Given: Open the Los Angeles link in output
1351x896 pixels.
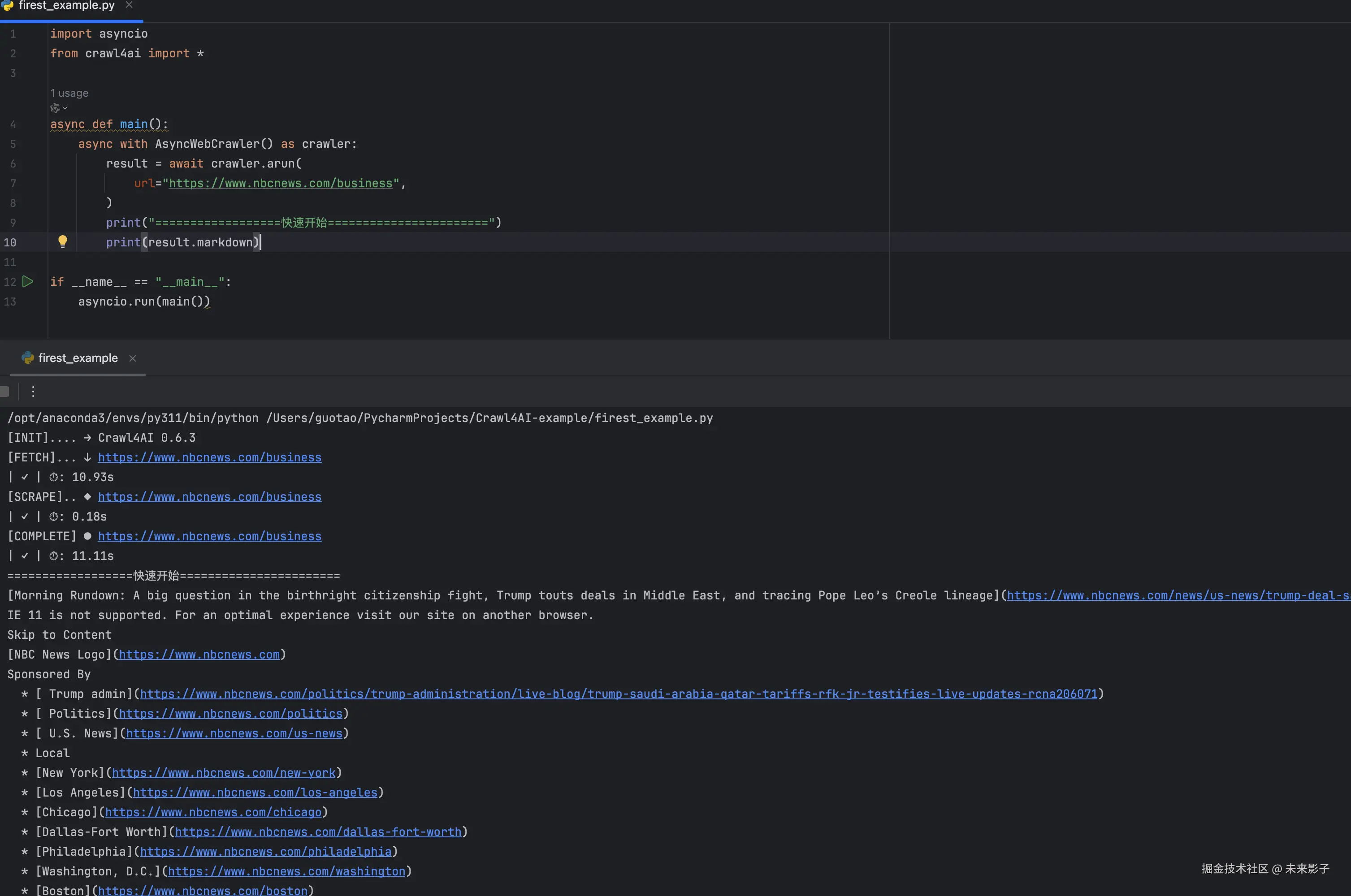Looking at the screenshot, I should [255, 793].
